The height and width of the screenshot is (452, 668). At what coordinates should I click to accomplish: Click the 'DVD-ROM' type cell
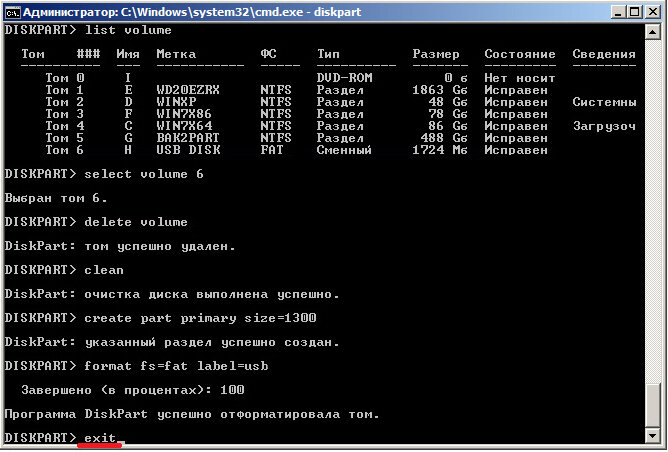pyautogui.click(x=344, y=78)
